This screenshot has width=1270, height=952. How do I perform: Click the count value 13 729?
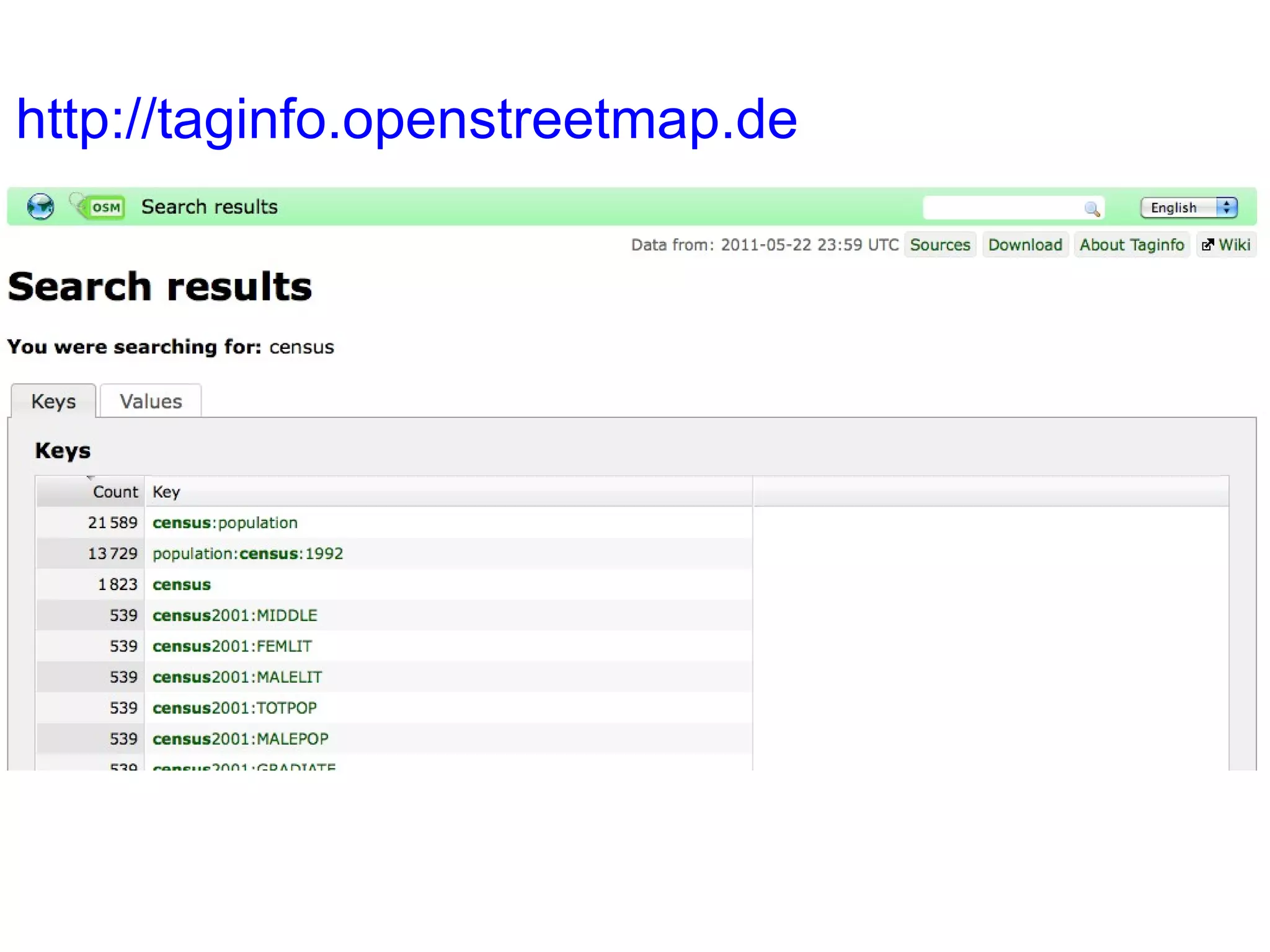pos(113,553)
